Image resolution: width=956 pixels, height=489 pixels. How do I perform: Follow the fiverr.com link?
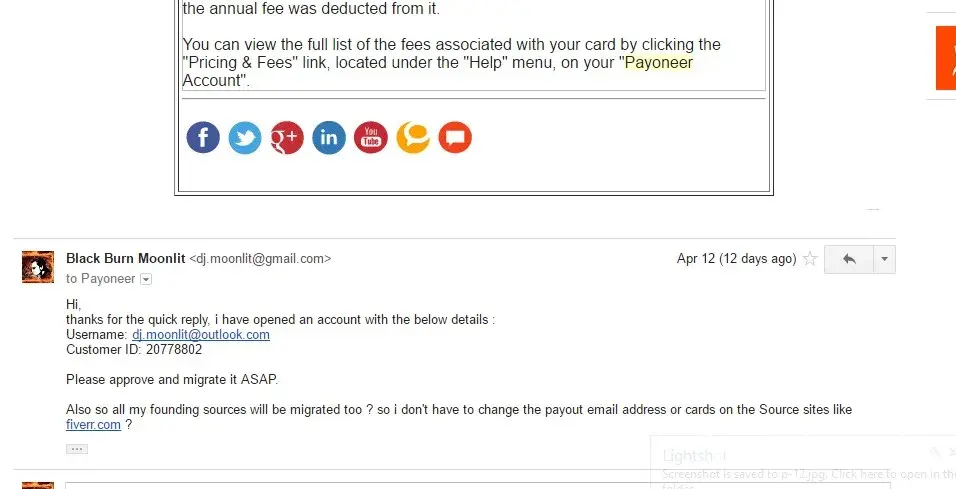(93, 425)
